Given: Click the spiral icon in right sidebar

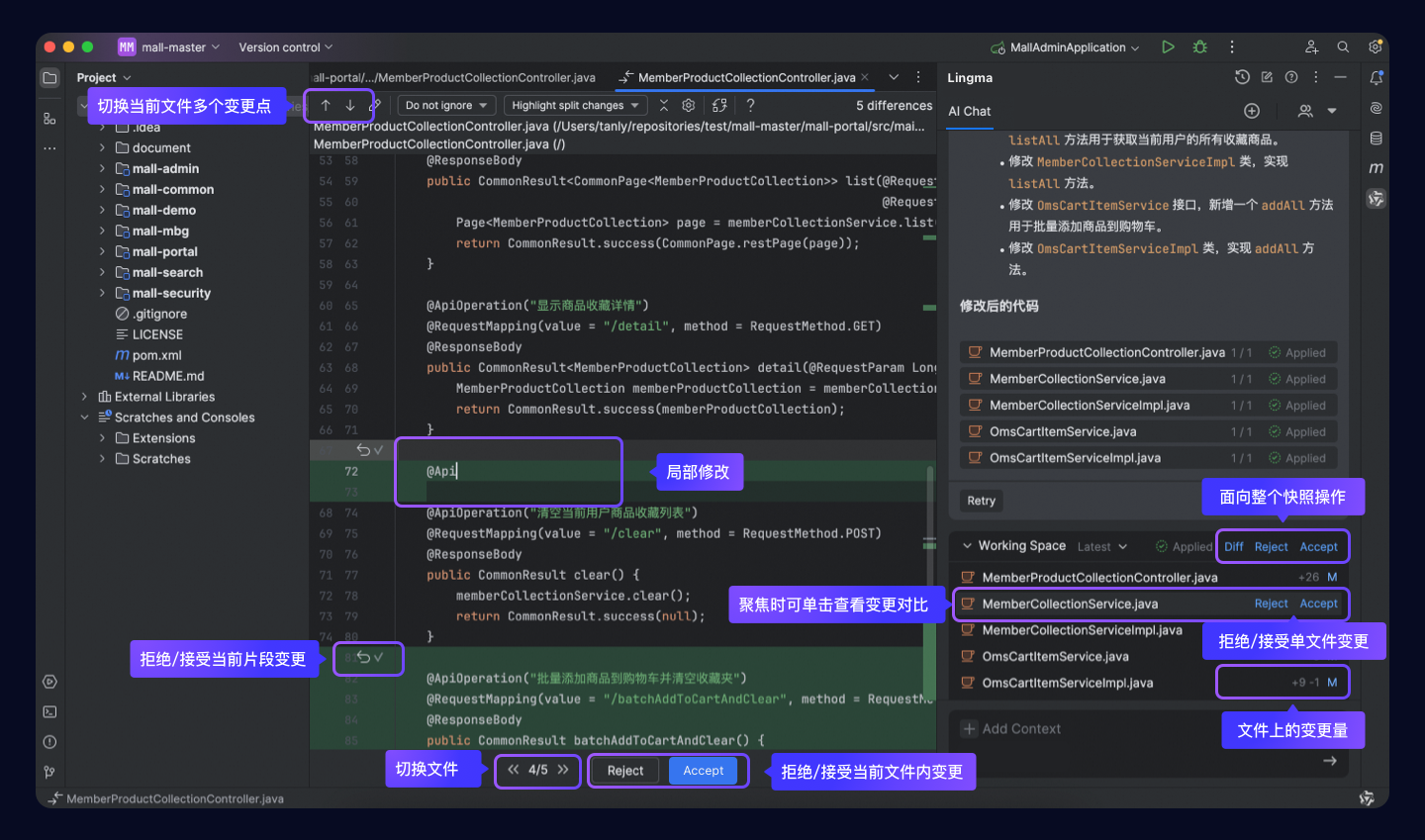Looking at the screenshot, I should (x=1376, y=108).
